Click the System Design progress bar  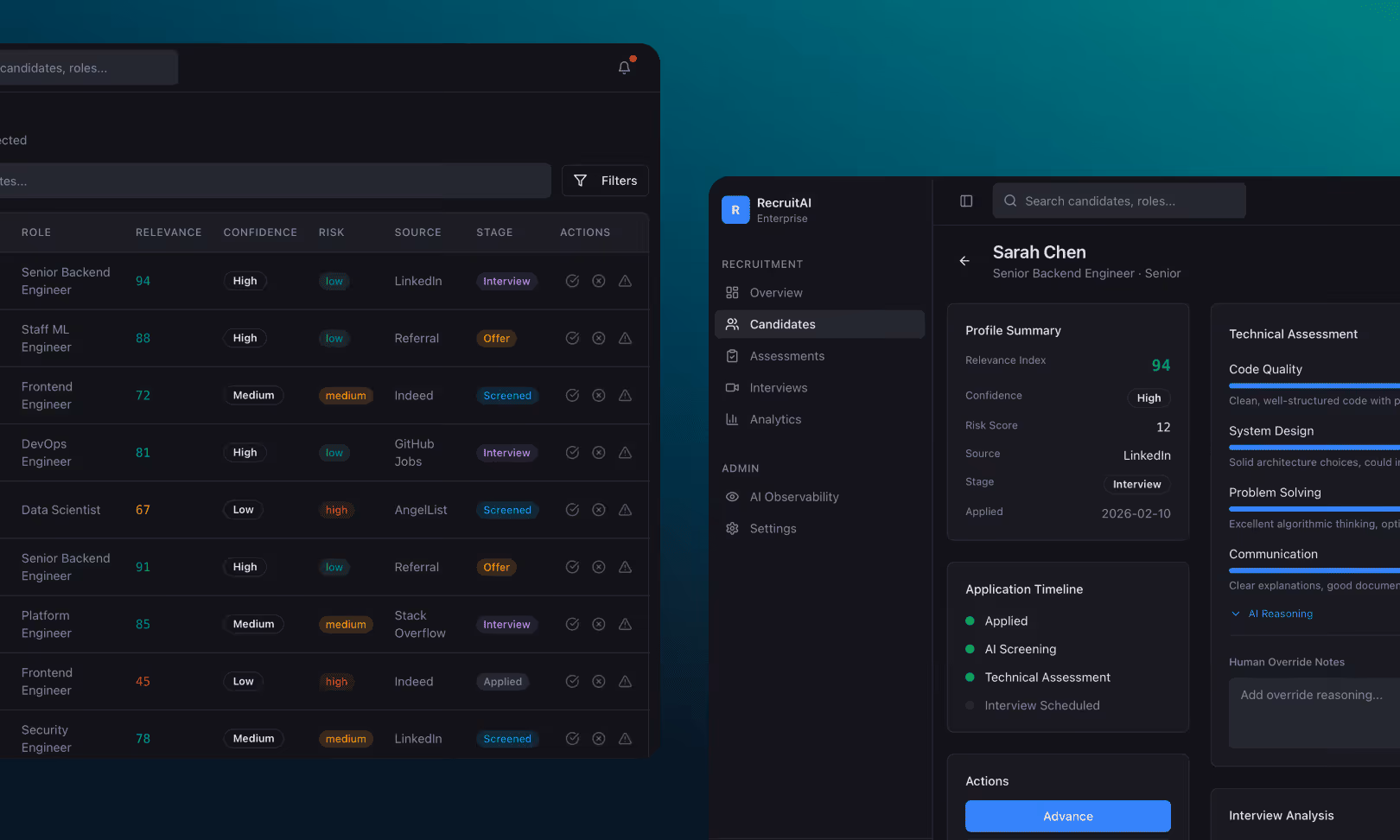pos(1314,447)
